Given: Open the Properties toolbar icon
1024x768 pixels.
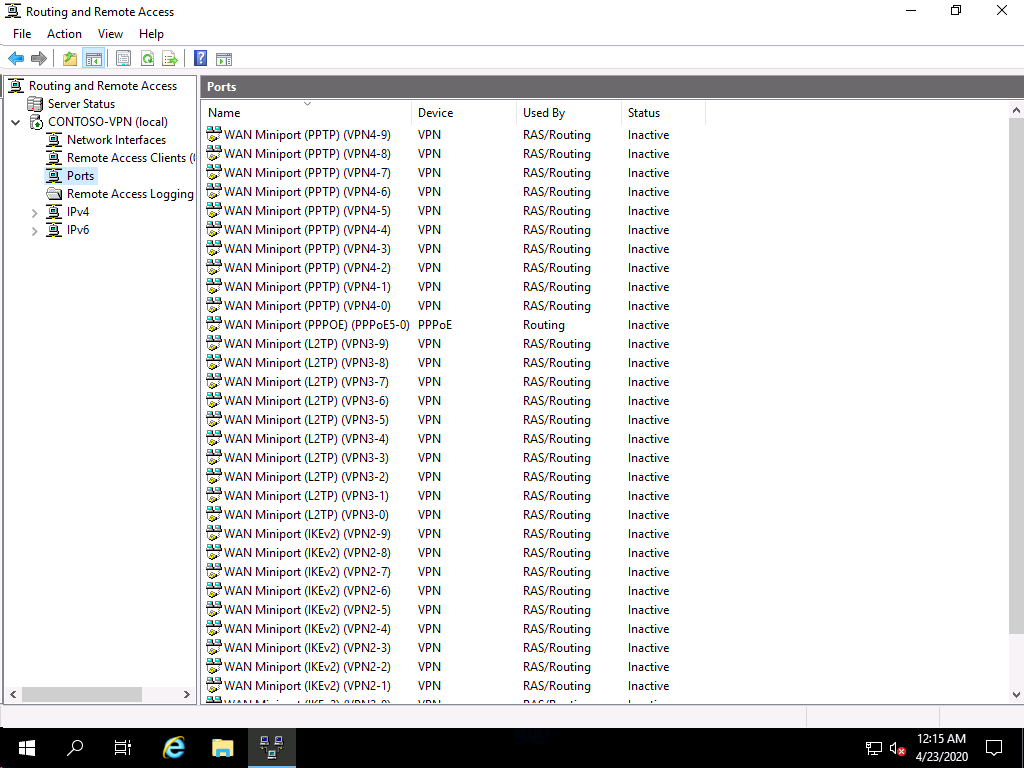Looking at the screenshot, I should pyautogui.click(x=123, y=59).
